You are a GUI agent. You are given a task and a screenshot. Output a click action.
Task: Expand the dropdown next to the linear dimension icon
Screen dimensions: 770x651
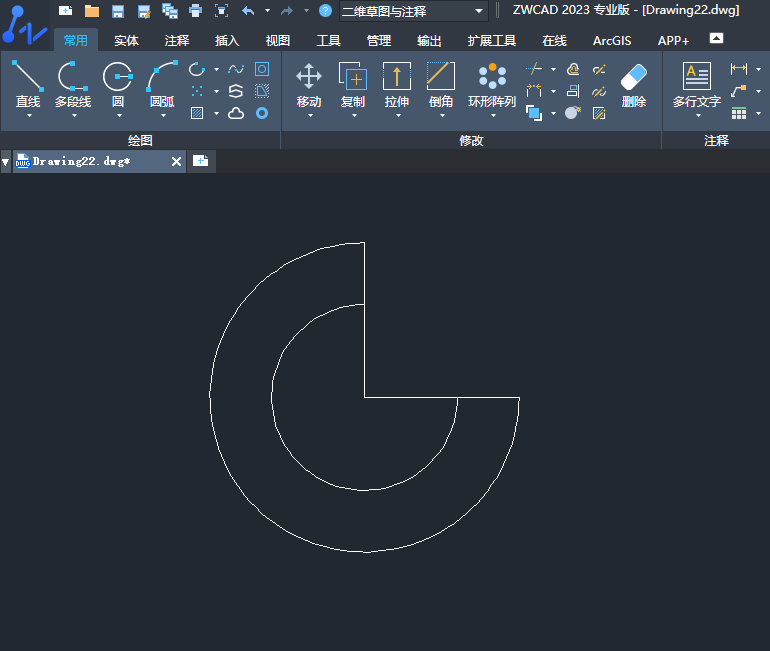point(758,69)
